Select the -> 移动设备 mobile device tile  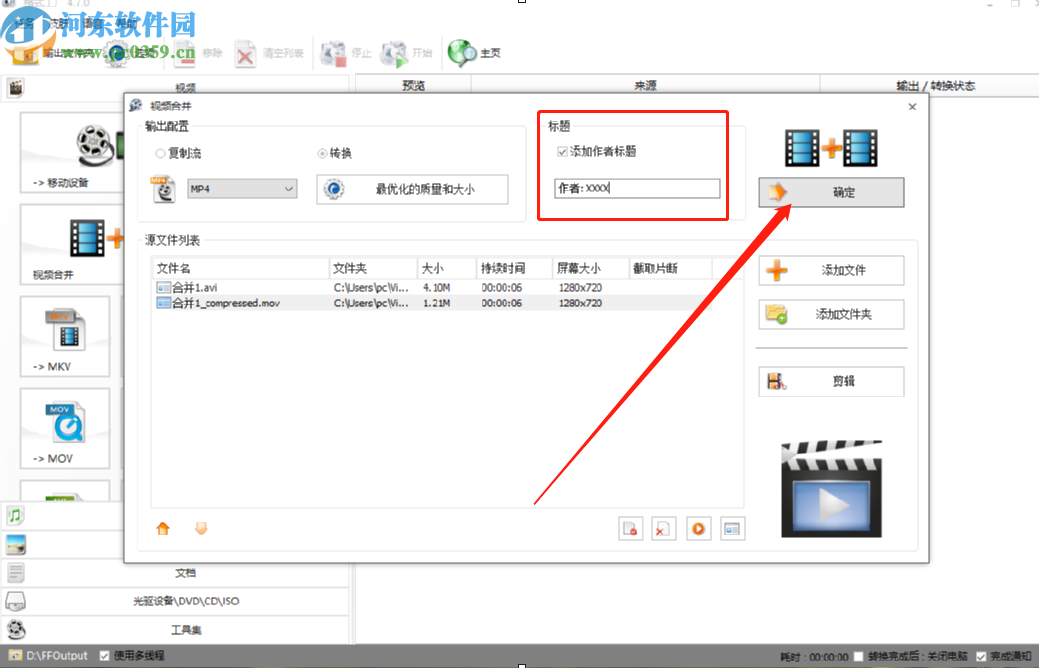[72, 153]
